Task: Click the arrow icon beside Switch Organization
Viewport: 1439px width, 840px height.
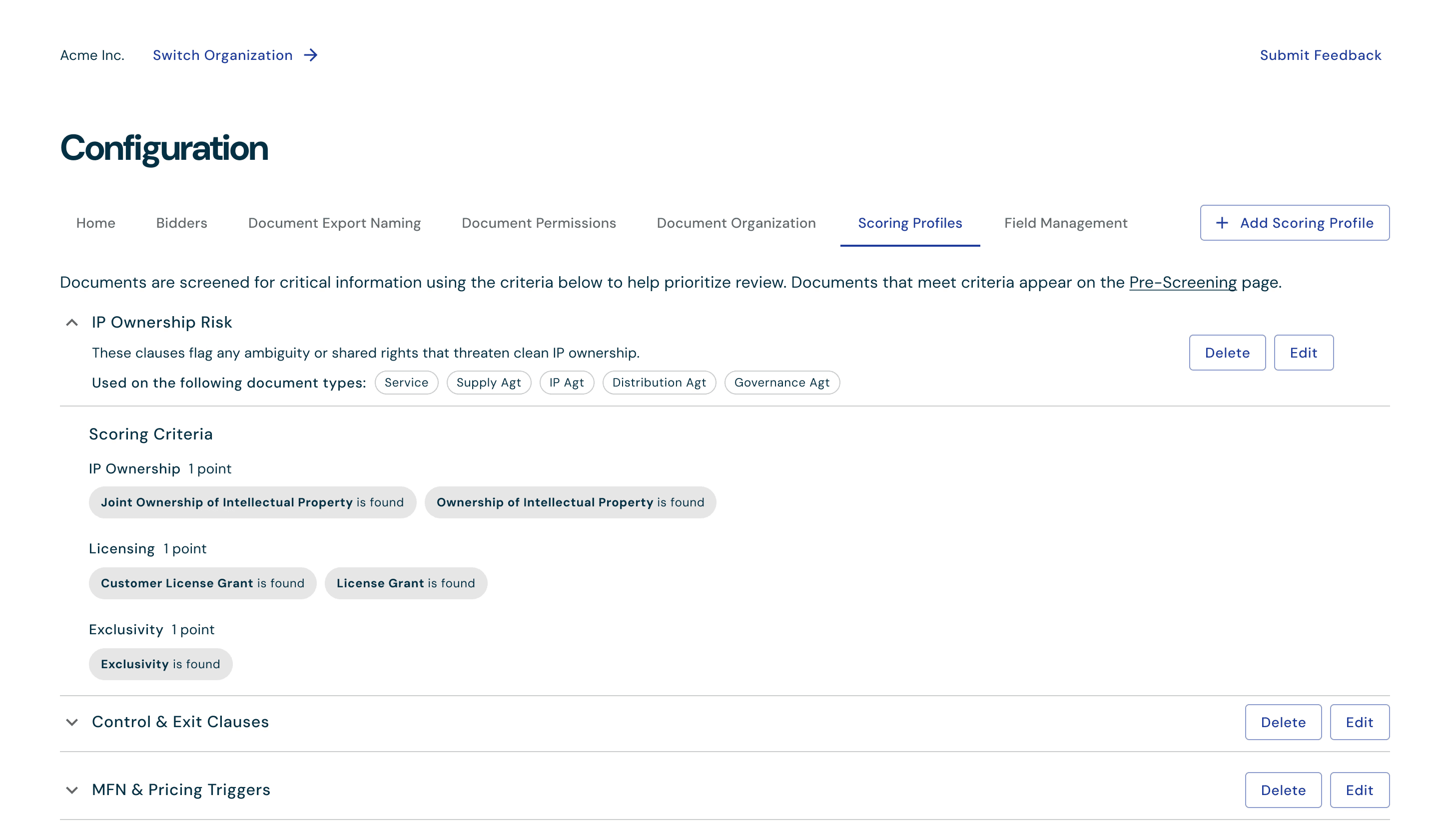Action: coord(311,55)
